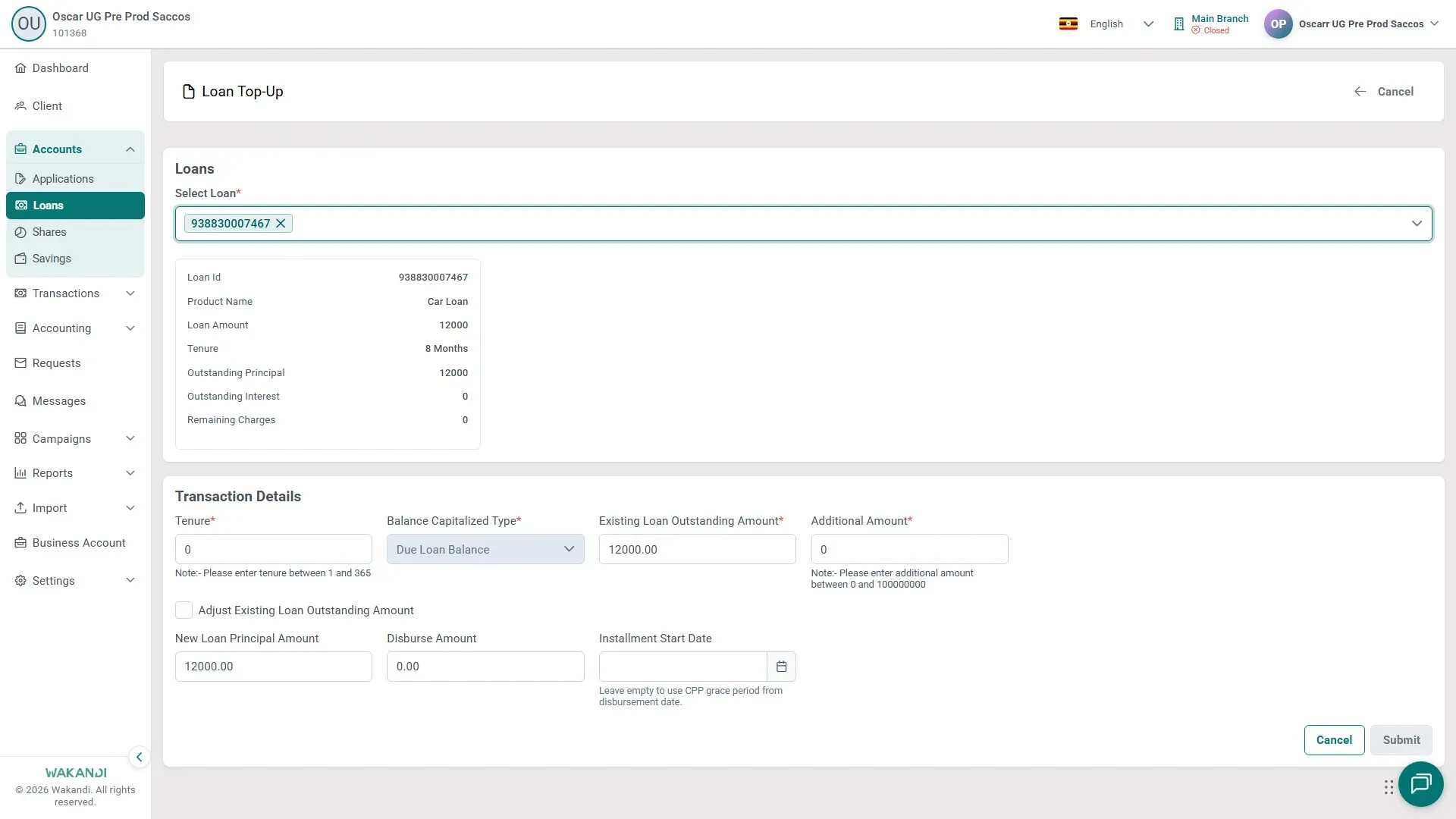This screenshot has width=1456, height=819.
Task: Open the Dashboard menu item
Action: pos(75,68)
